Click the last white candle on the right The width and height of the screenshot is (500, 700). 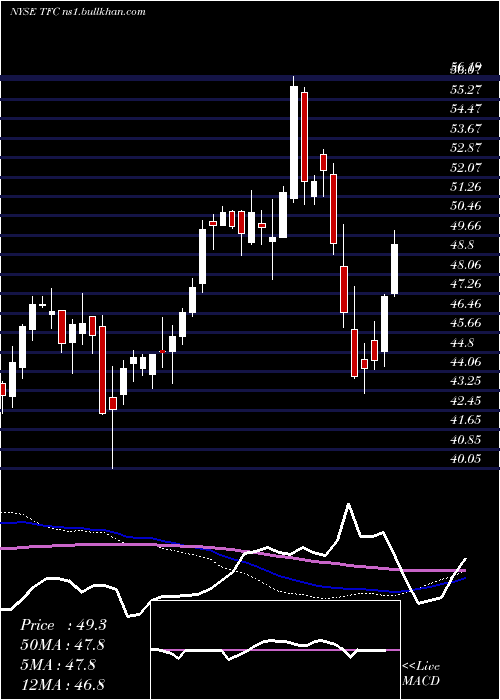pos(395,269)
